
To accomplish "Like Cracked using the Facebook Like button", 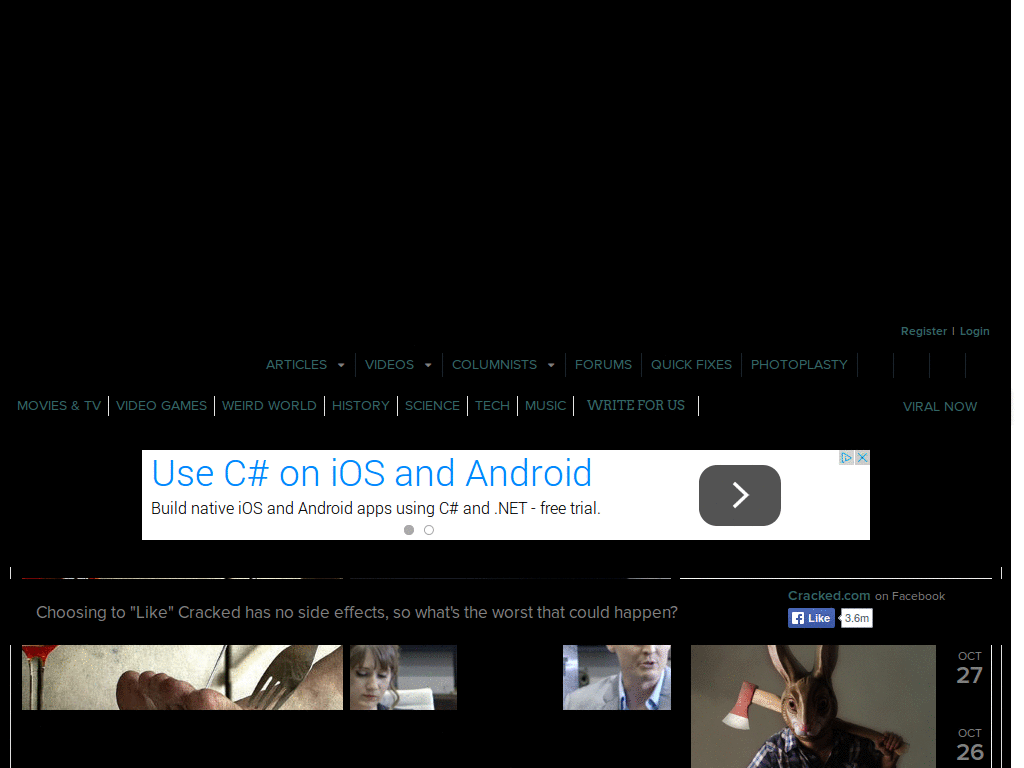I will (811, 618).
